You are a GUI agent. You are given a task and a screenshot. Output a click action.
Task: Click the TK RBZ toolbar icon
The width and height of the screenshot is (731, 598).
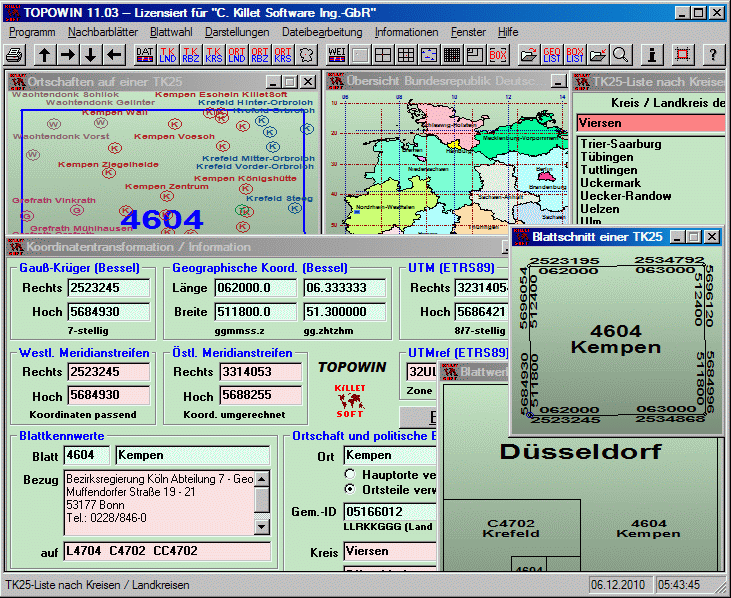[x=191, y=55]
